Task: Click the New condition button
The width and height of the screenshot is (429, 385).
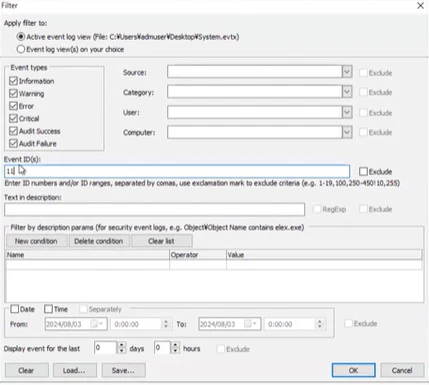Action: tap(36, 241)
